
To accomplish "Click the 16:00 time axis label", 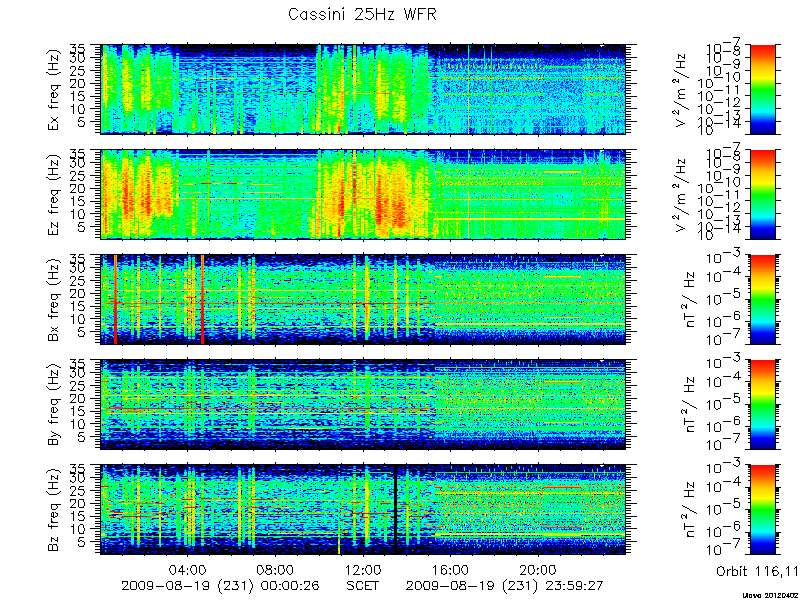I will click(x=451, y=568).
